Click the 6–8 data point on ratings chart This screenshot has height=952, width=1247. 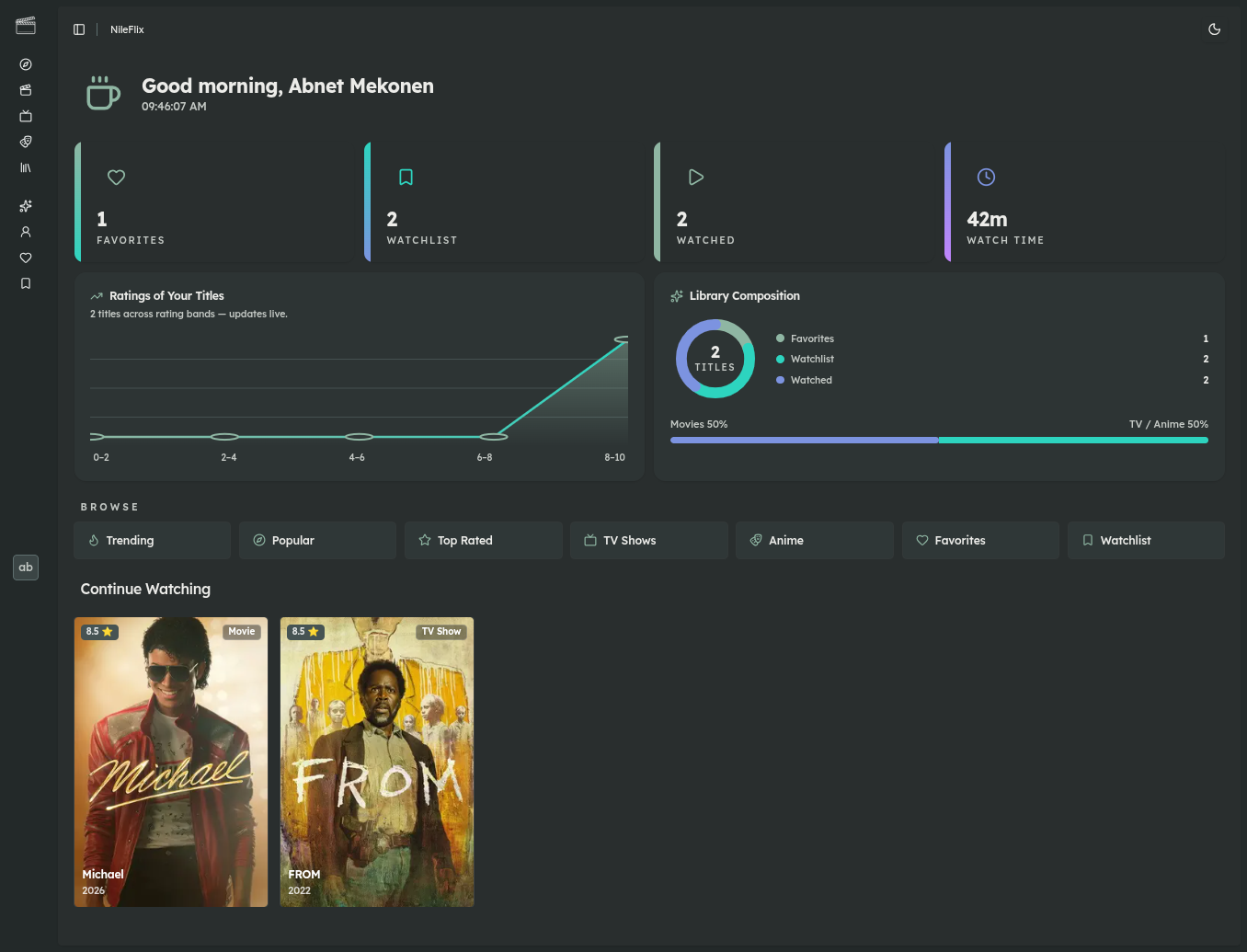pyautogui.click(x=494, y=437)
